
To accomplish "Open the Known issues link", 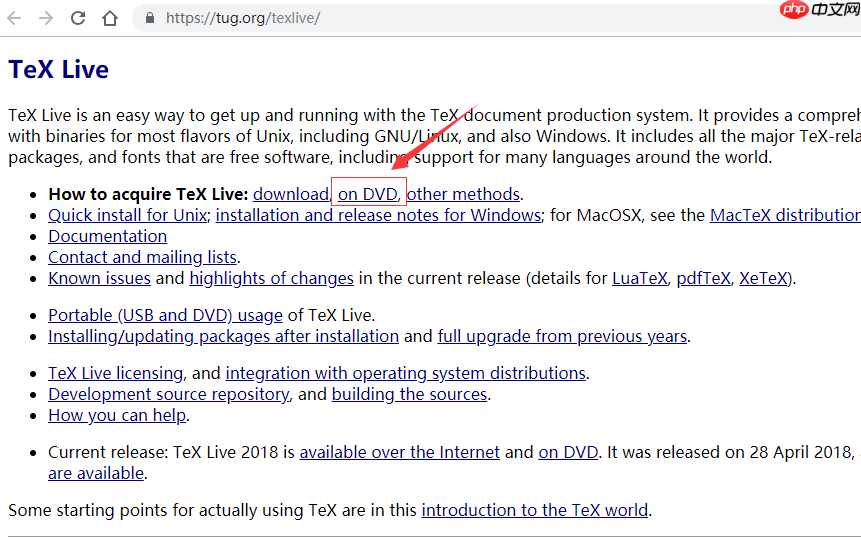I will click(99, 278).
